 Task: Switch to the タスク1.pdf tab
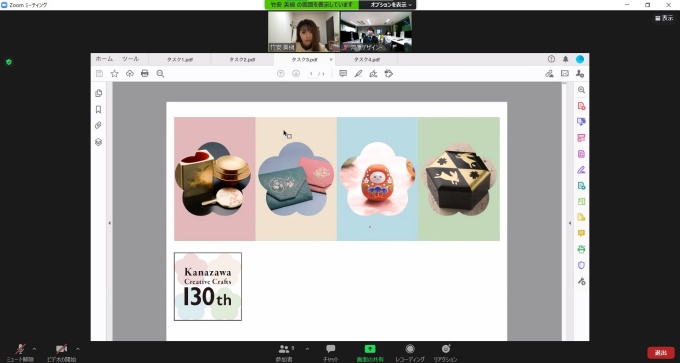click(180, 60)
